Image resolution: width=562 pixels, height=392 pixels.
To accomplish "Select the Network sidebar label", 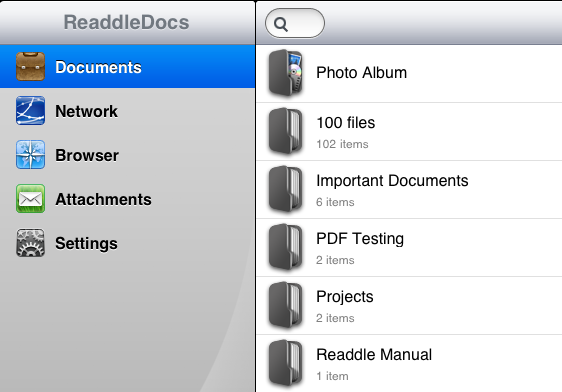I will (x=86, y=111).
